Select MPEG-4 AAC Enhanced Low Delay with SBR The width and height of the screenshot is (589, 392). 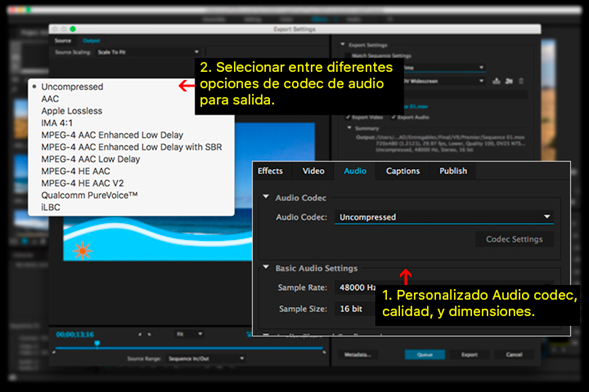(131, 147)
